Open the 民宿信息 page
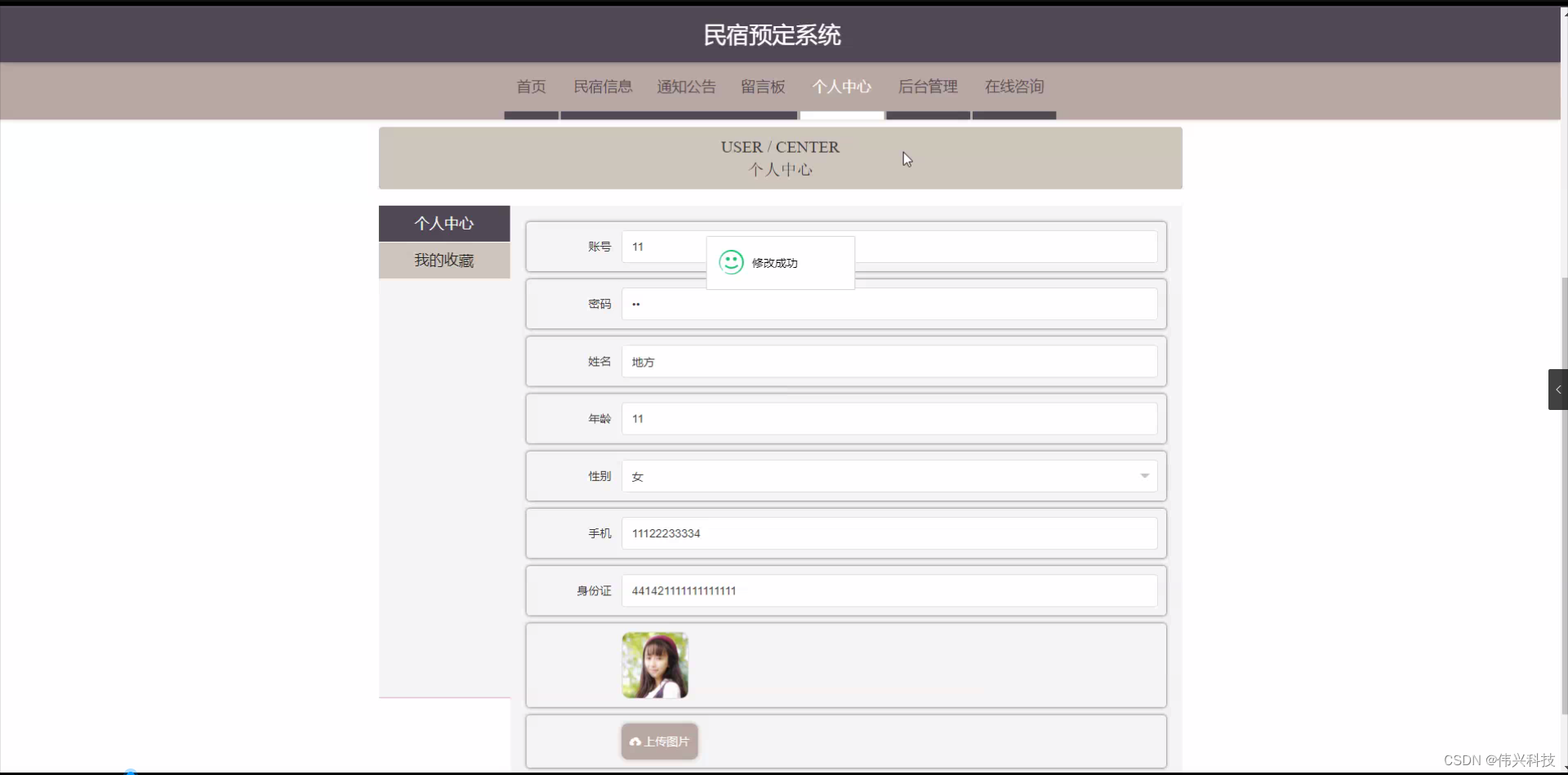Viewport: 1568px width, 775px height. point(603,87)
